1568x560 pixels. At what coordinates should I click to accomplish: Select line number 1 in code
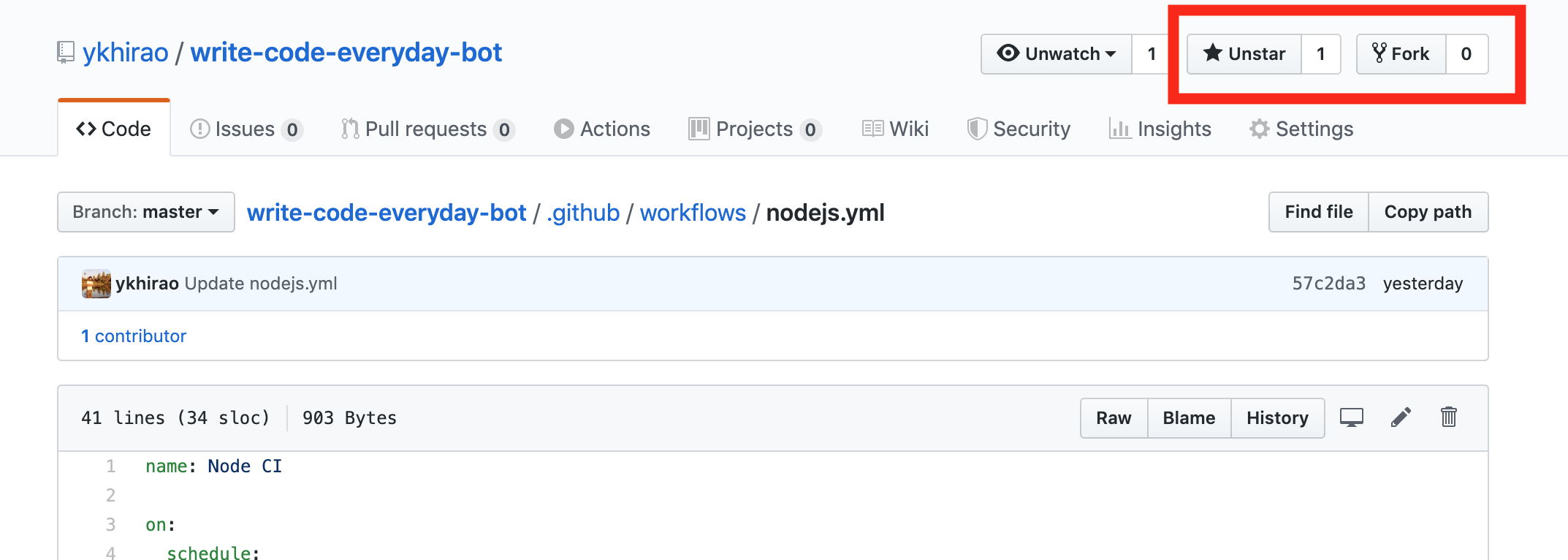(111, 466)
